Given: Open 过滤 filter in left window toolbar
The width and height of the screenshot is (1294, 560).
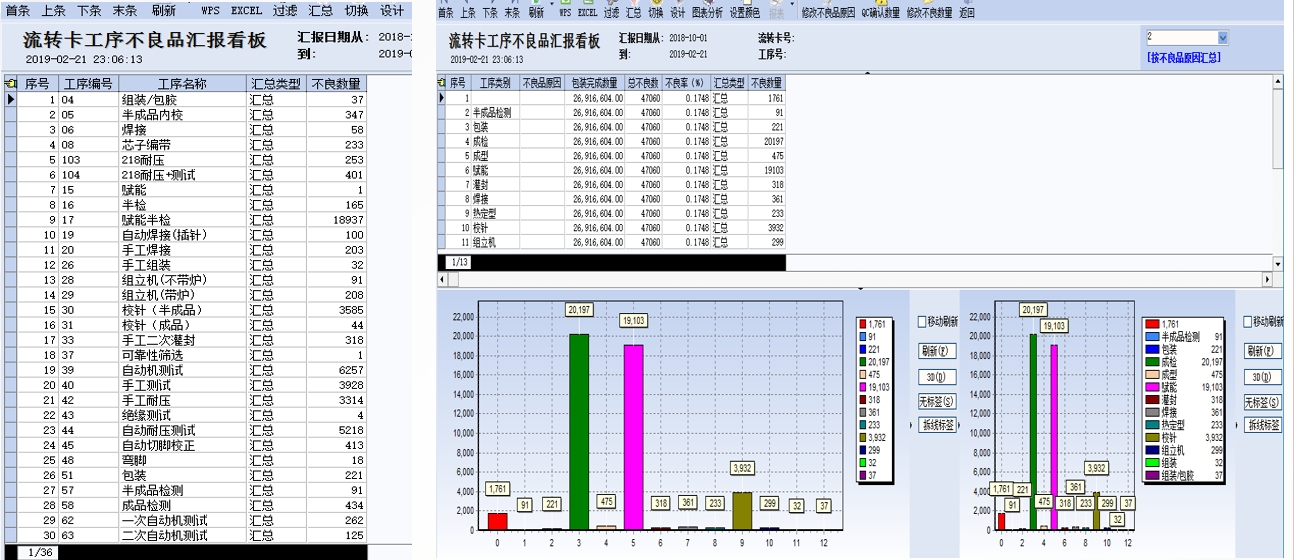Looking at the screenshot, I should (285, 10).
